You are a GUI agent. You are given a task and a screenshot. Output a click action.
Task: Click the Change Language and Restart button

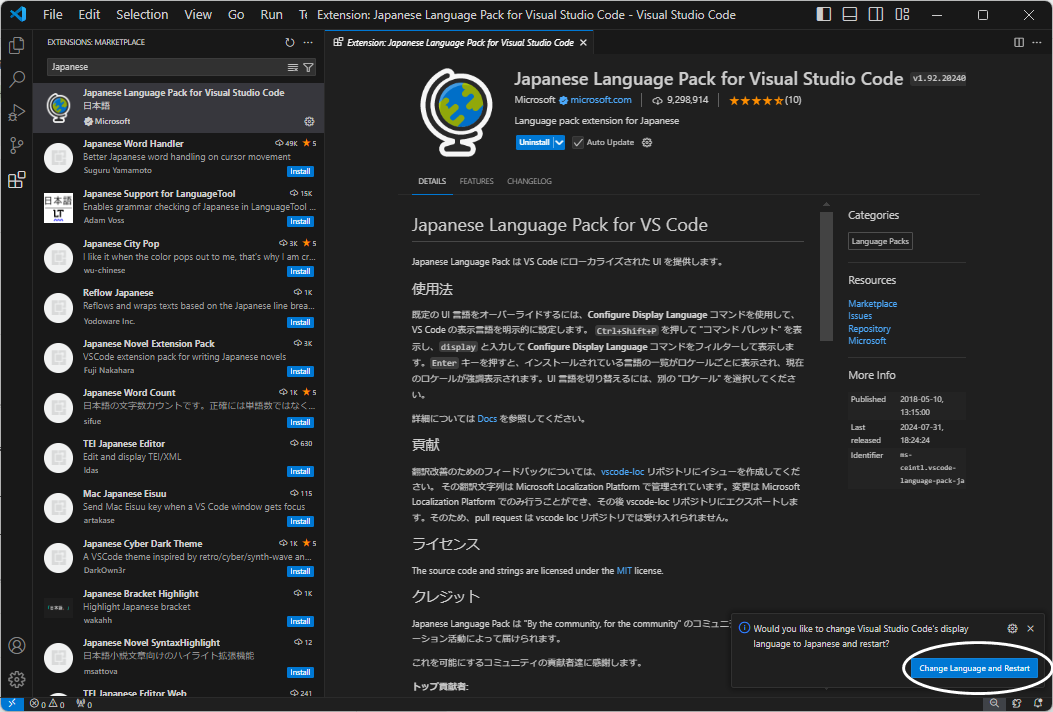point(974,667)
